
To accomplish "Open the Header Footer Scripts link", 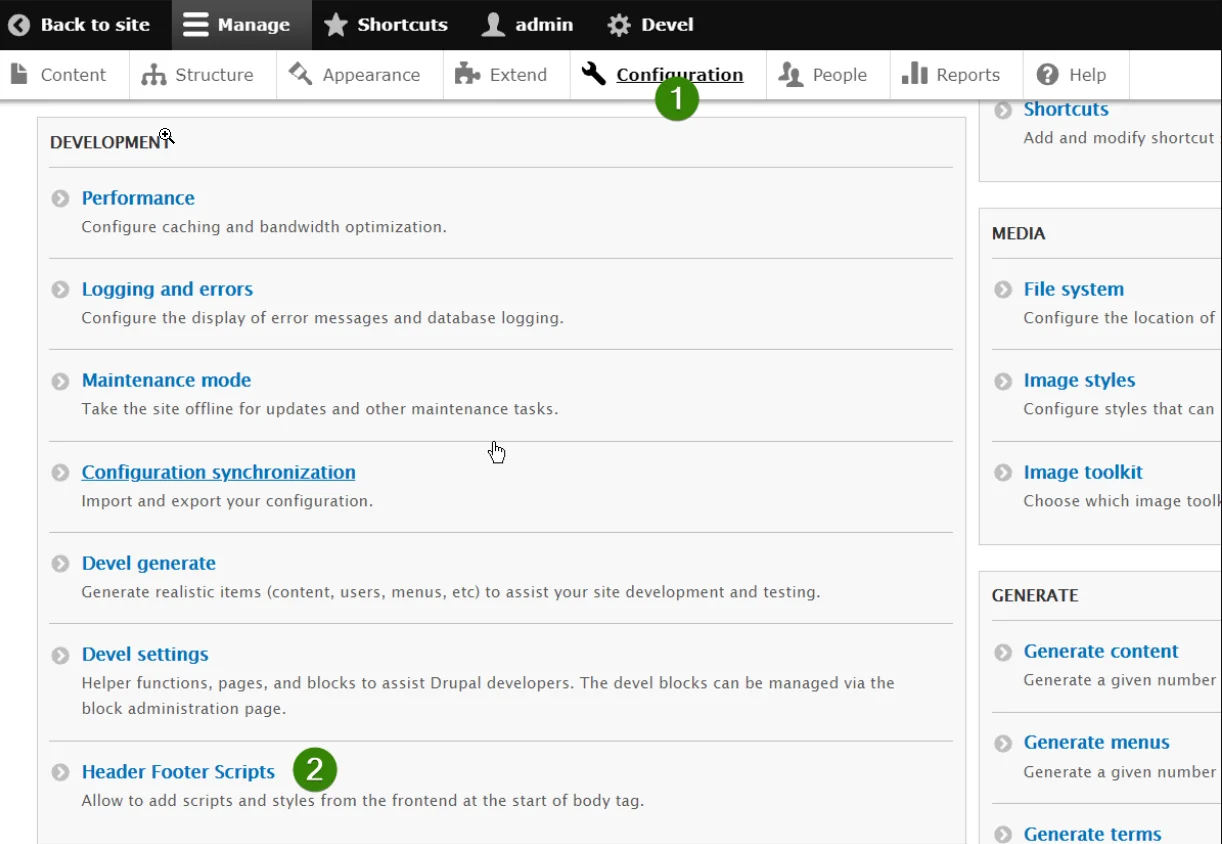I will click(x=178, y=771).
